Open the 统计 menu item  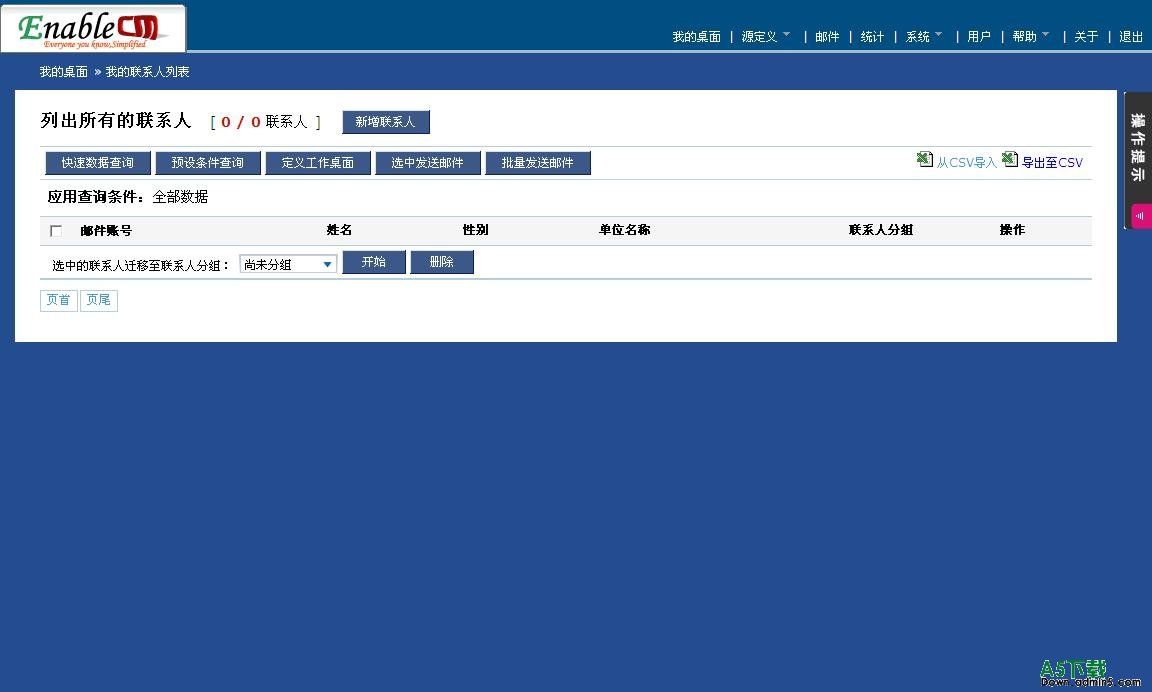point(872,36)
